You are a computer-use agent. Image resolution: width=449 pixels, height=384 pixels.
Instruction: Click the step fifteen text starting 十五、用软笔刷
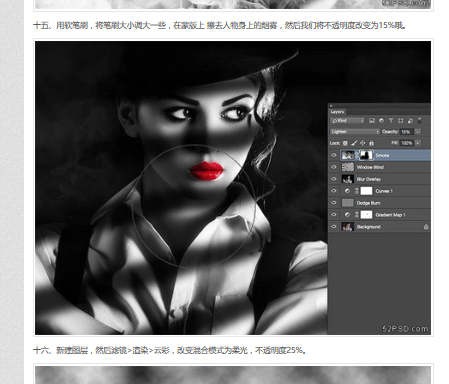pyautogui.click(x=220, y=25)
